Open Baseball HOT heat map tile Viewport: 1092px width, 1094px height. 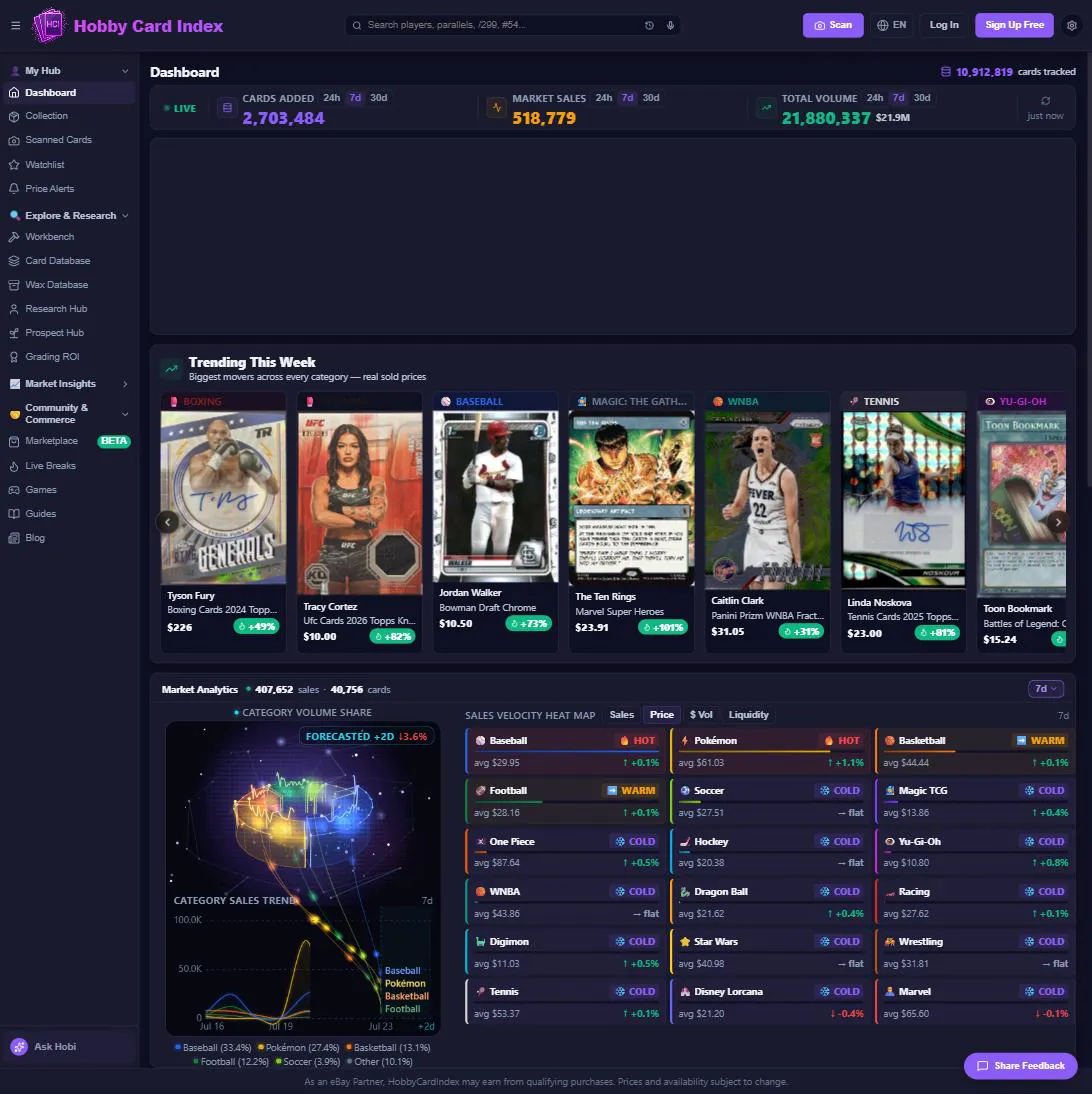coord(565,751)
